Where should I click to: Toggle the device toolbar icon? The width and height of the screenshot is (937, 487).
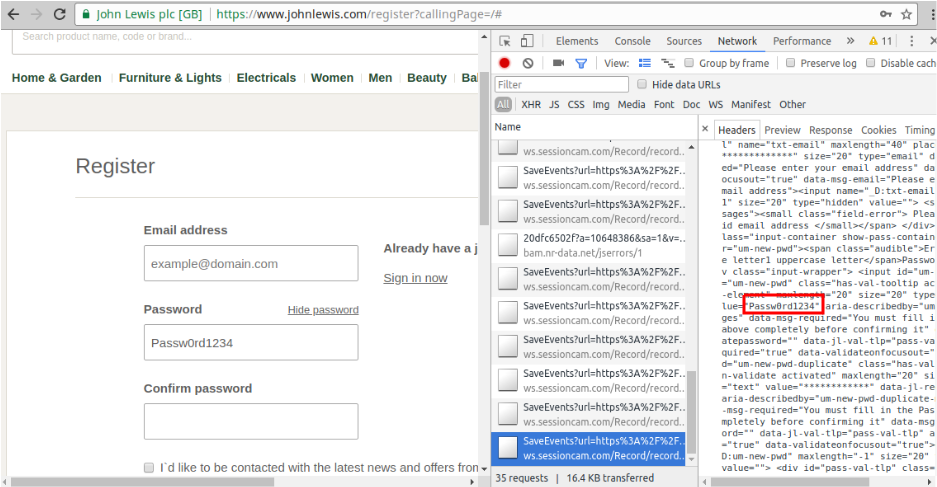[x=526, y=41]
